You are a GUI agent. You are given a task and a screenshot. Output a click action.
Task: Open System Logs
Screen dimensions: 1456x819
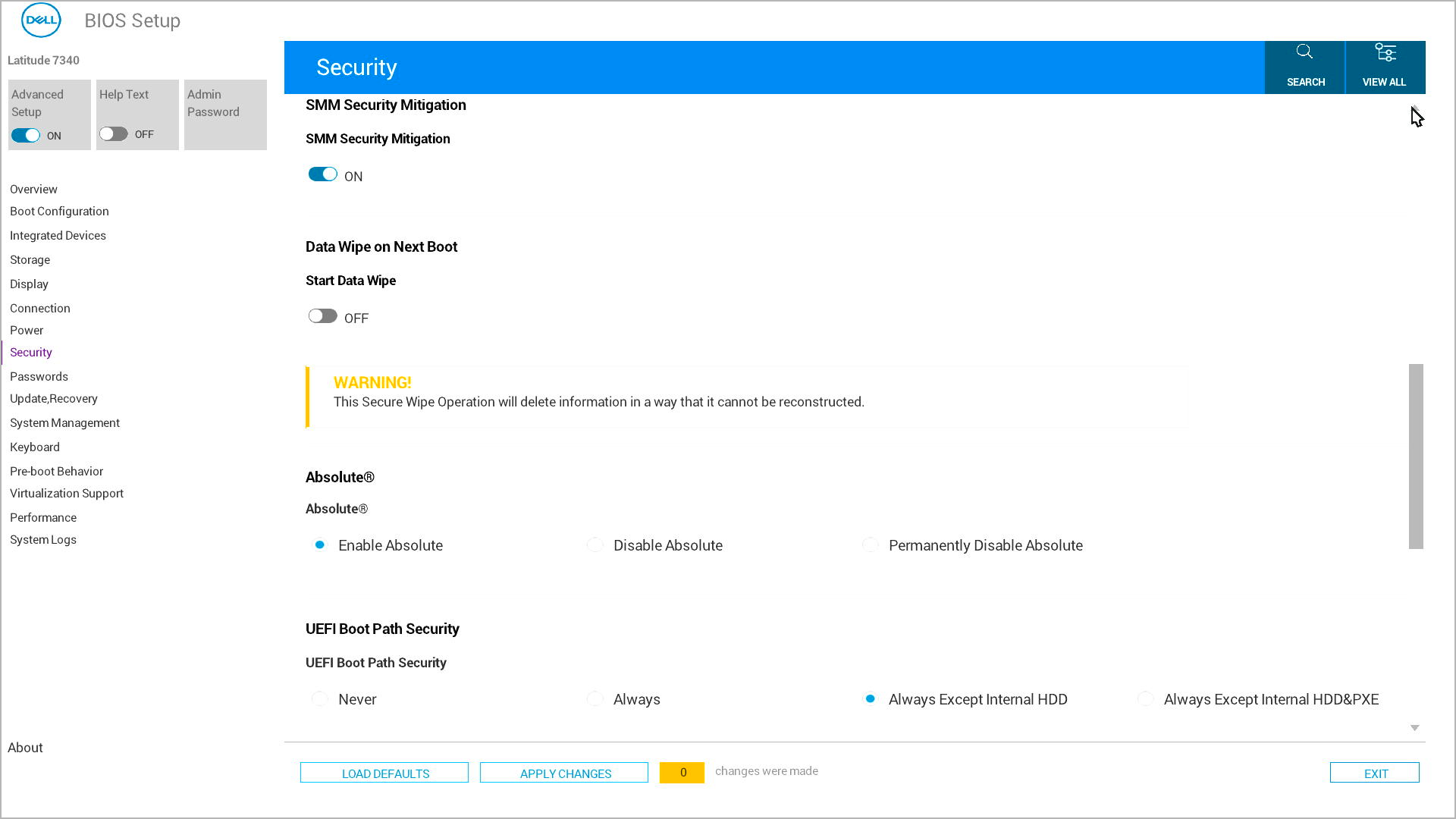click(x=43, y=539)
